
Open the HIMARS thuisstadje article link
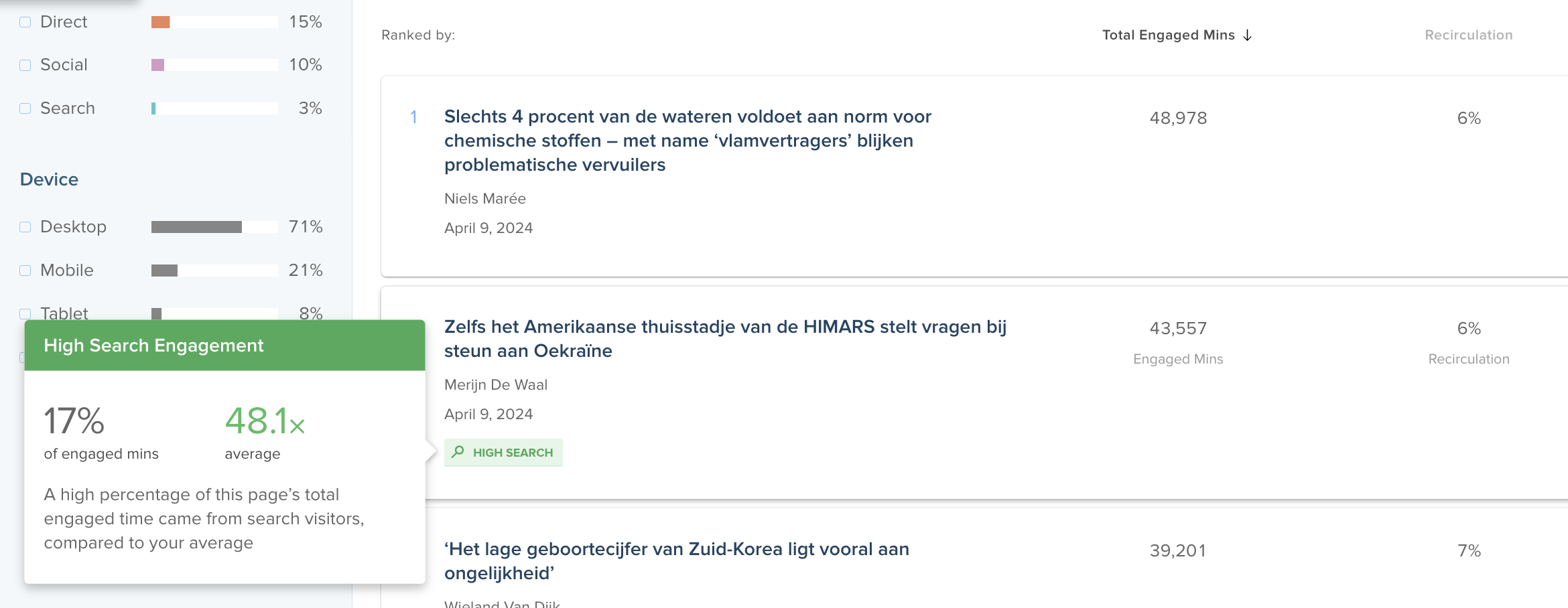724,339
